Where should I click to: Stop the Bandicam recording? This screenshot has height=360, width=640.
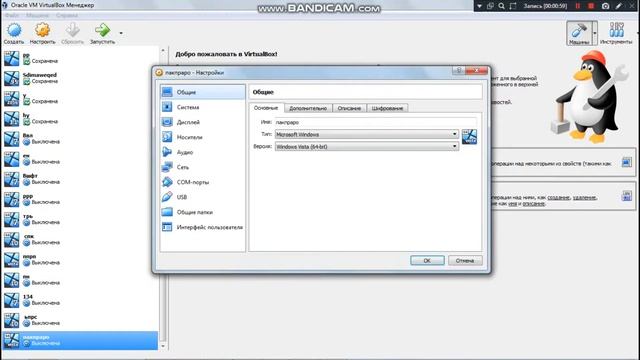[591, 6]
